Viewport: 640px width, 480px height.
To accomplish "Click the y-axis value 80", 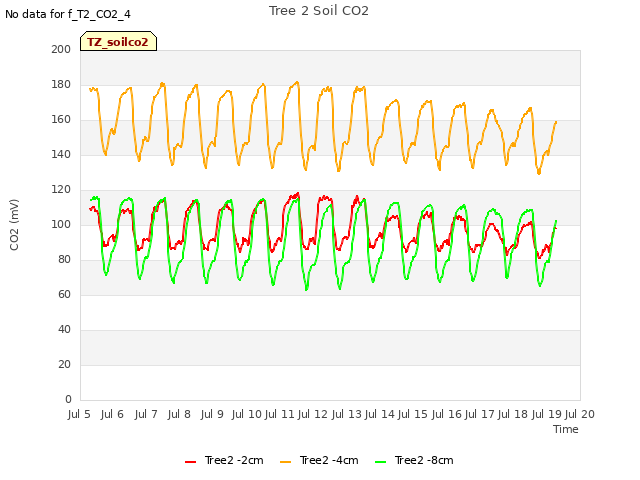I will (x=64, y=260).
